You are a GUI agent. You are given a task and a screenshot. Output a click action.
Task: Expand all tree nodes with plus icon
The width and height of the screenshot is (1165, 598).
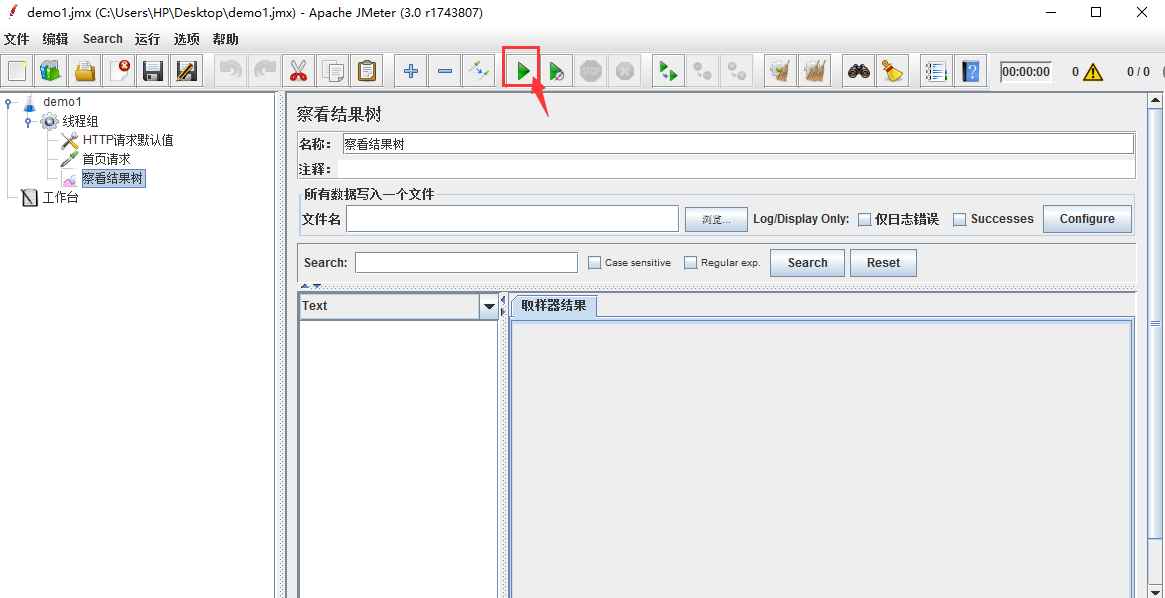pyautogui.click(x=411, y=71)
